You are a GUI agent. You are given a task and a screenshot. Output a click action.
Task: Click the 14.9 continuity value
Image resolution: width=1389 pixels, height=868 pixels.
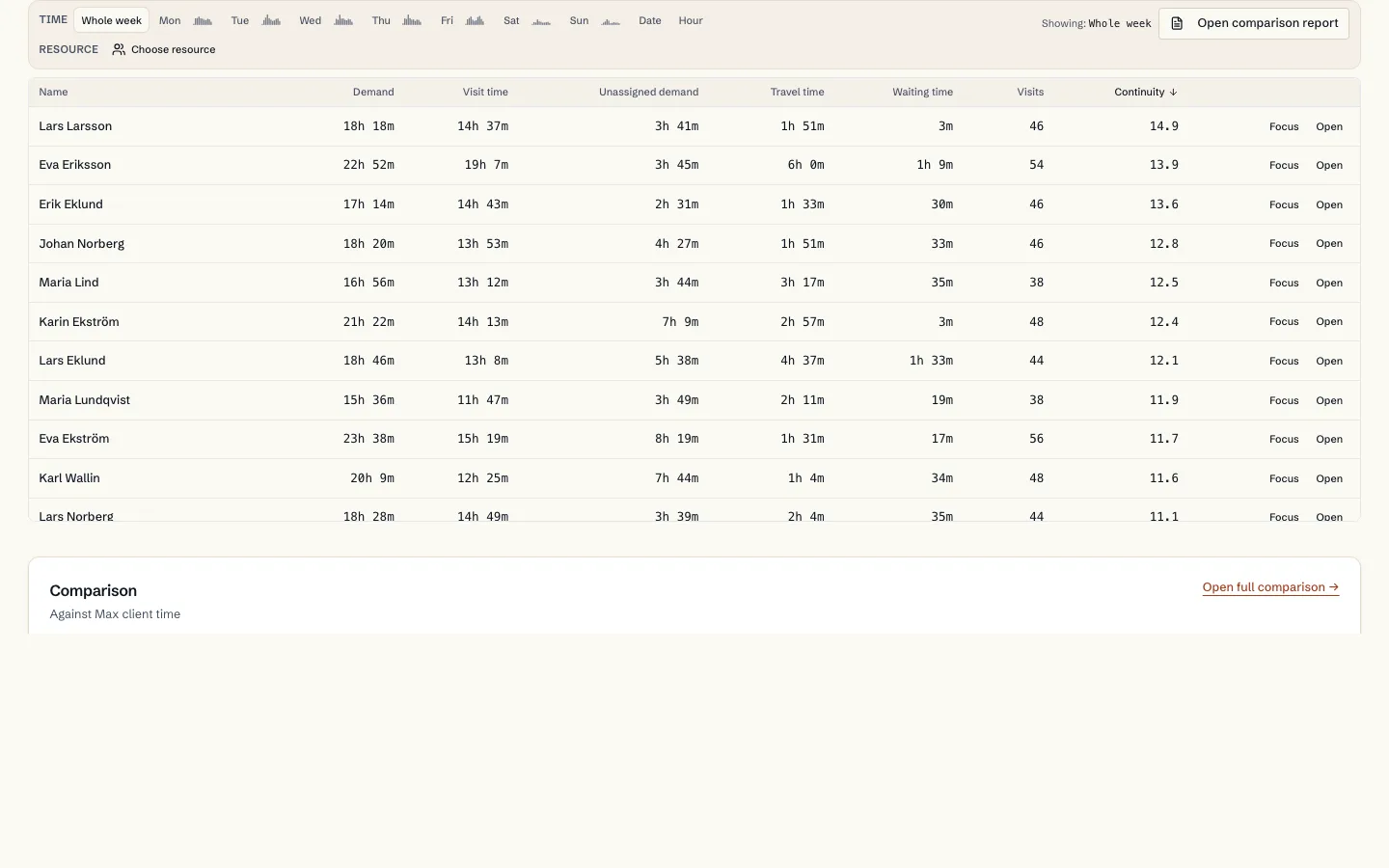[1163, 126]
